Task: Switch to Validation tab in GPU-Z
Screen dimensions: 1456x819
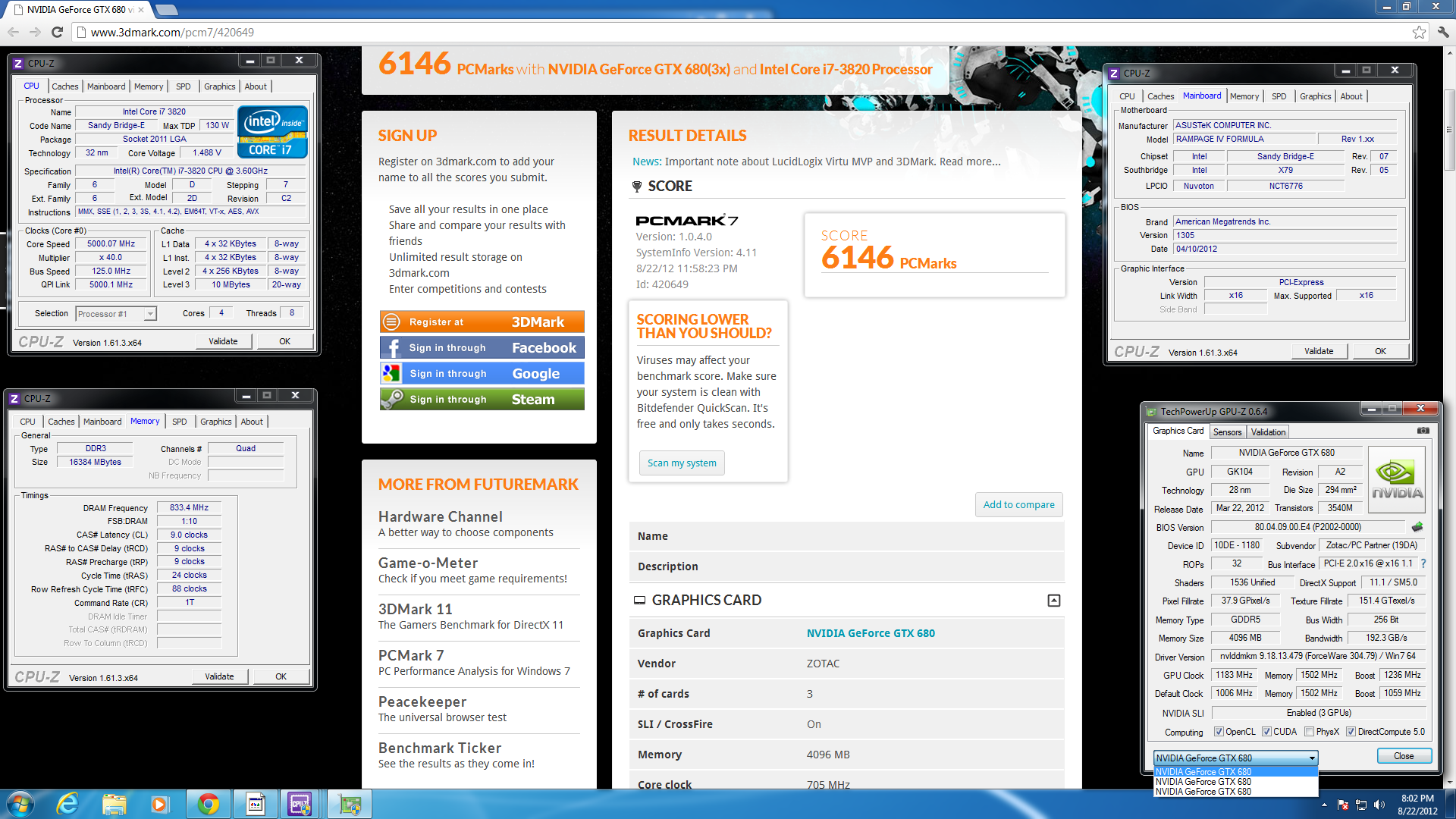Action: [x=1268, y=432]
